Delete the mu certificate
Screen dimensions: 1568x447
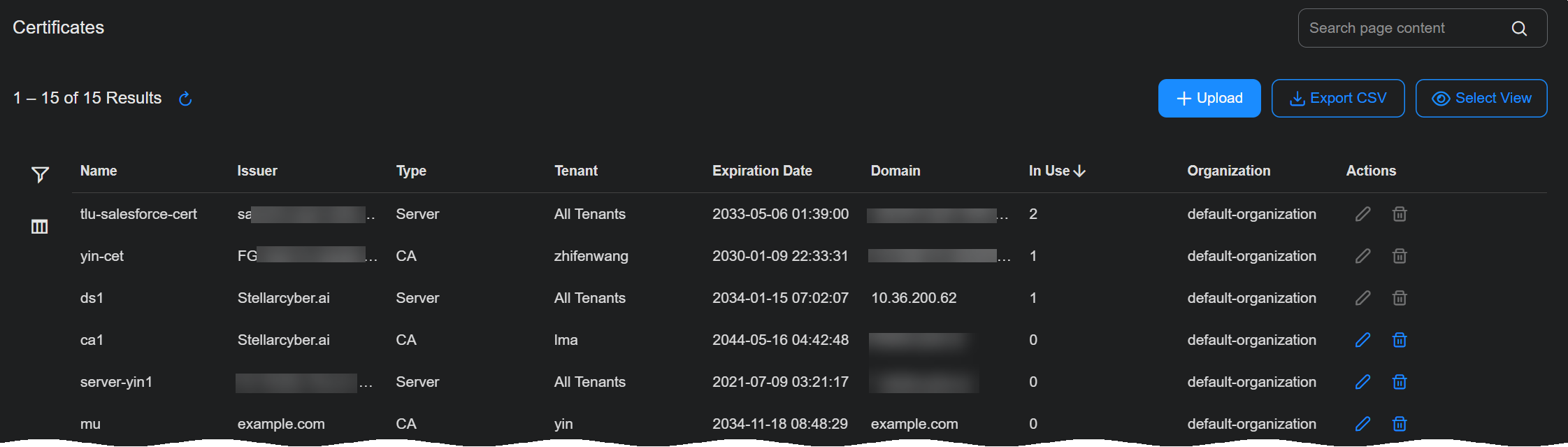point(1400,424)
